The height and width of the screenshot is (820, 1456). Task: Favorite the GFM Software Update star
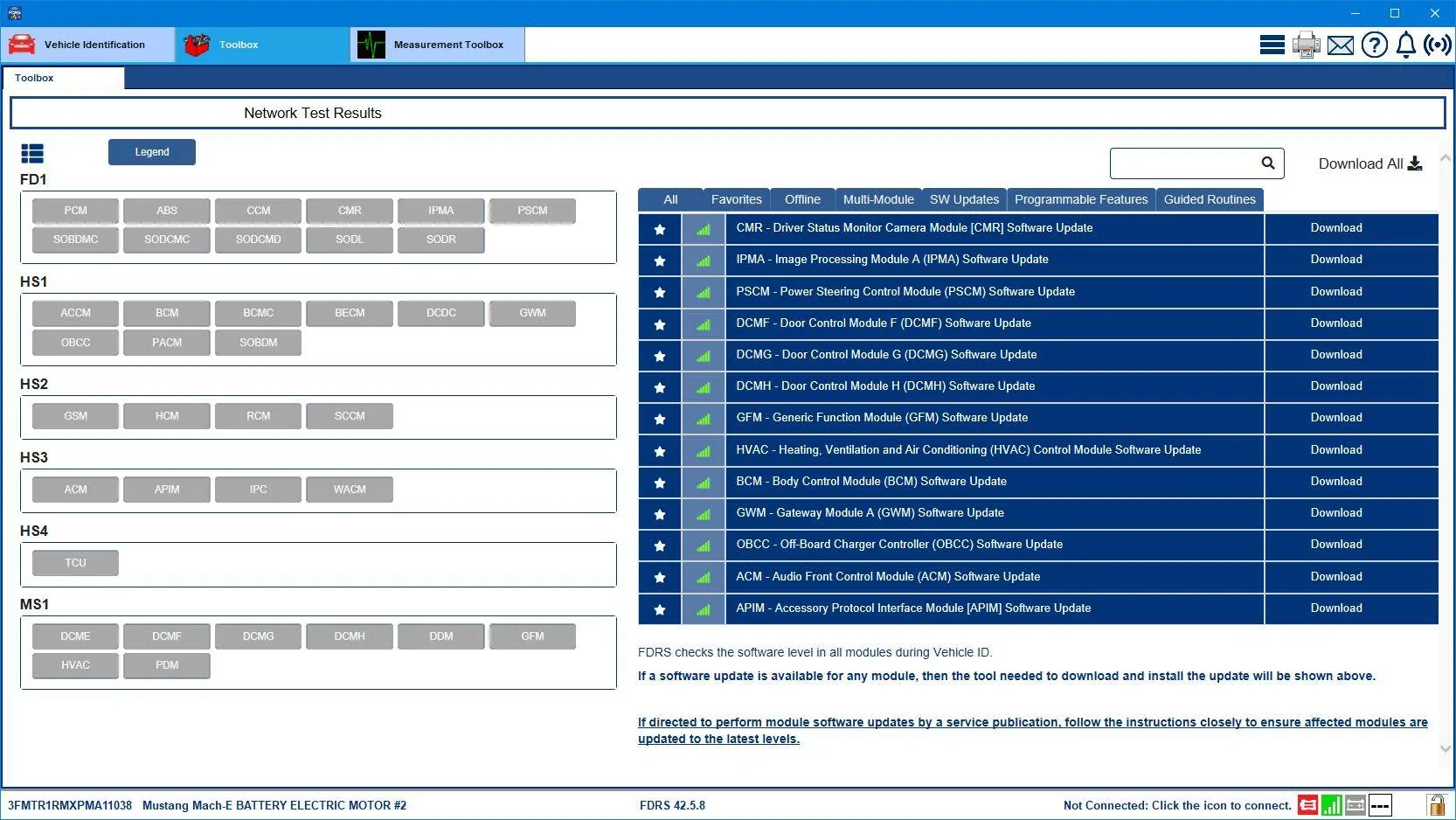coord(660,419)
